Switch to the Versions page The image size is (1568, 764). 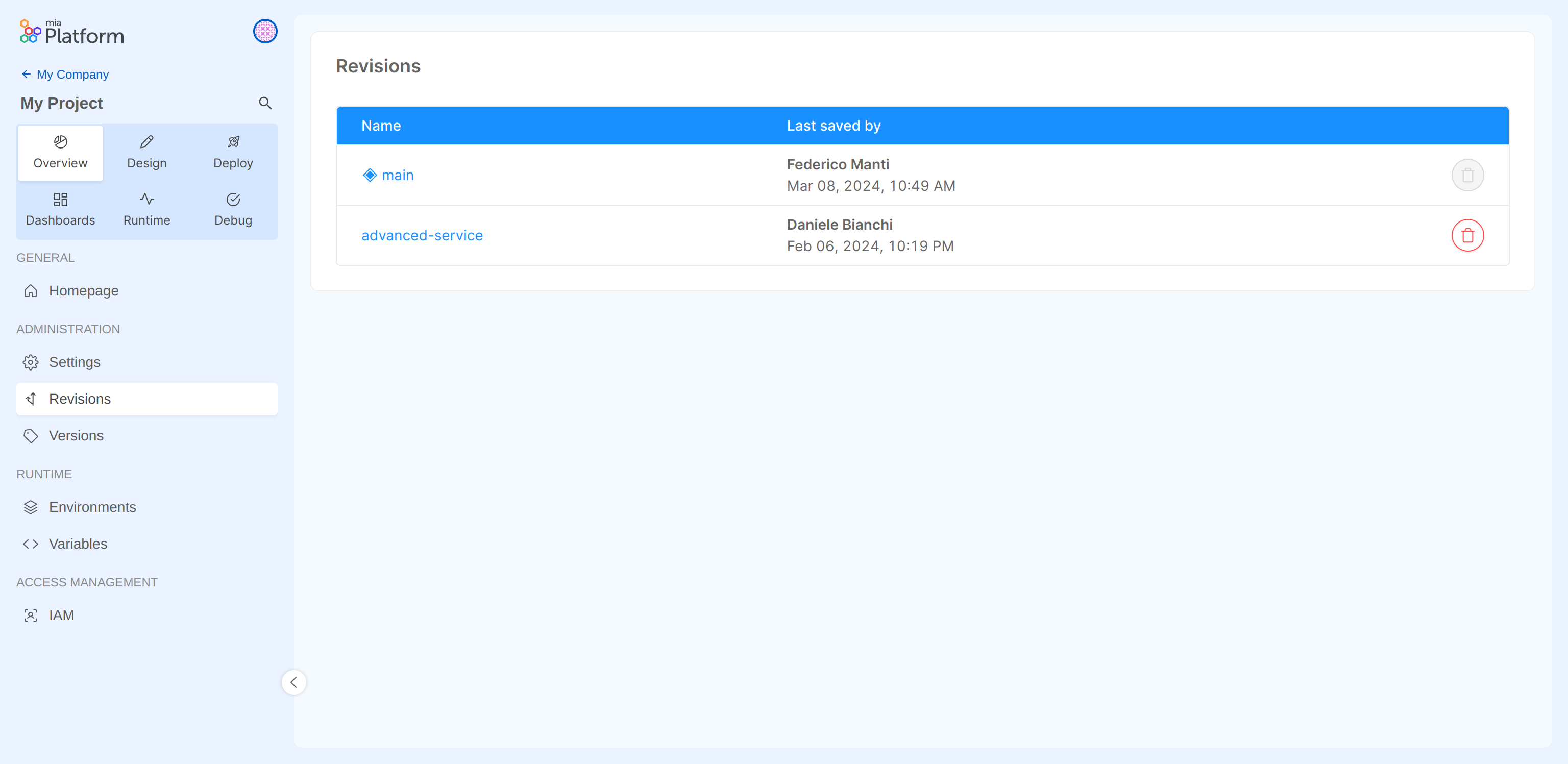coord(76,435)
